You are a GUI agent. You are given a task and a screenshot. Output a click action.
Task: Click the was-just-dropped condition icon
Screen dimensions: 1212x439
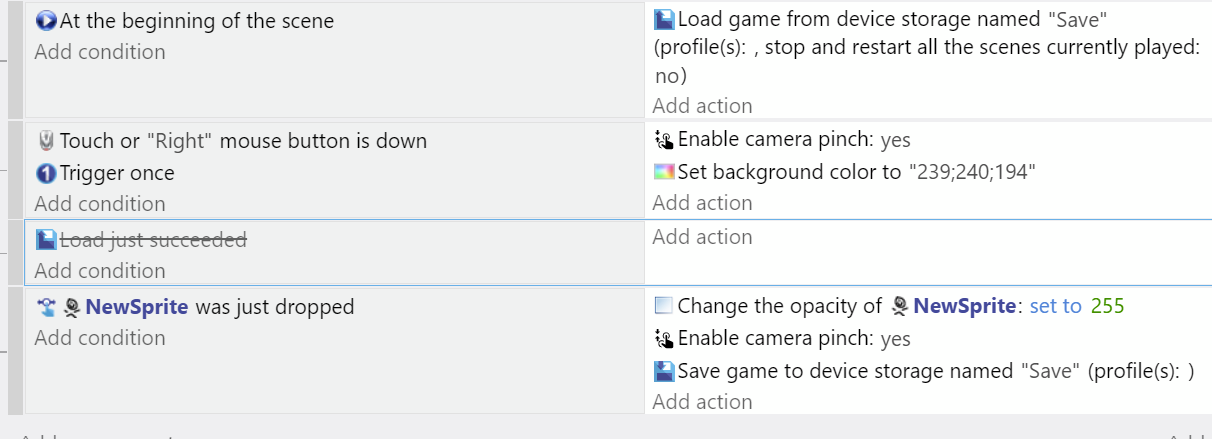click(x=46, y=307)
